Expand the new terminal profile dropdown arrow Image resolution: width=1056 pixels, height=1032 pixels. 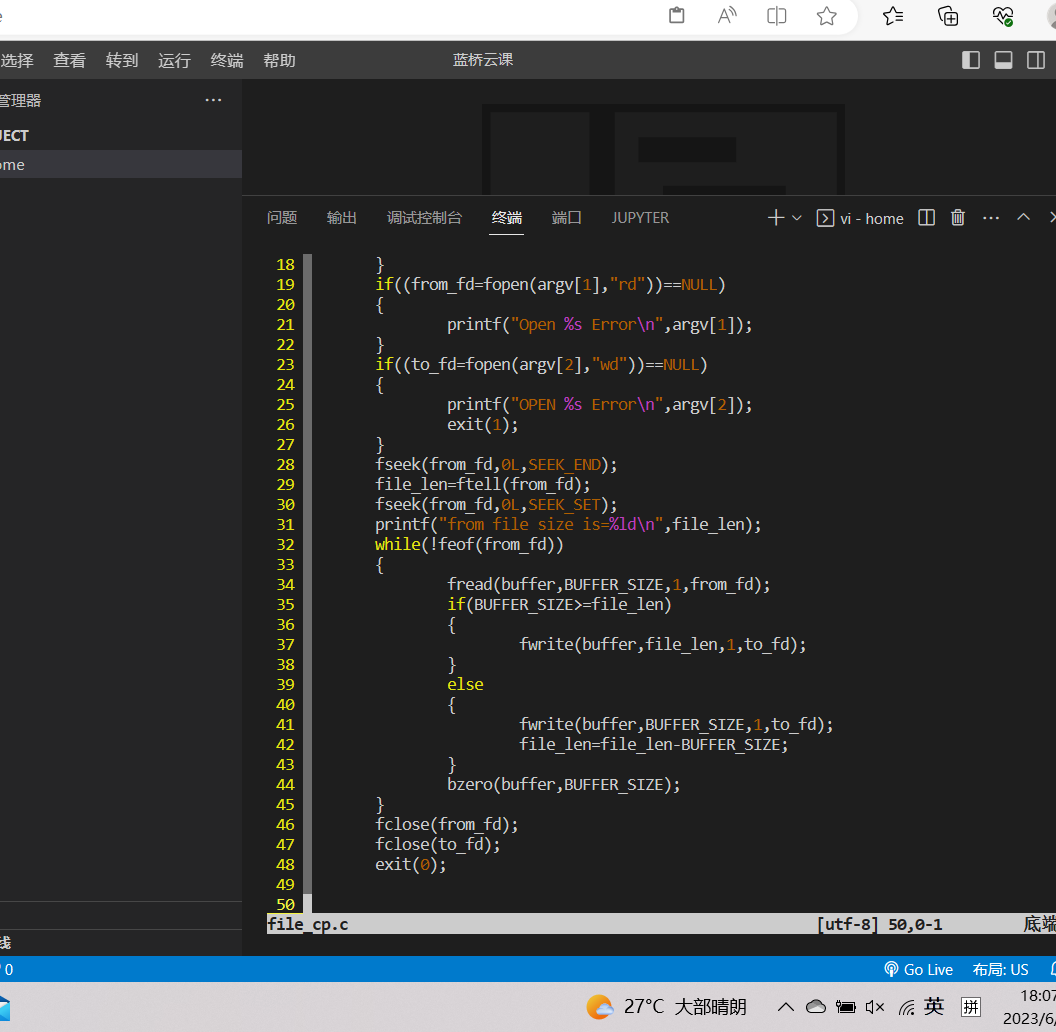797,218
